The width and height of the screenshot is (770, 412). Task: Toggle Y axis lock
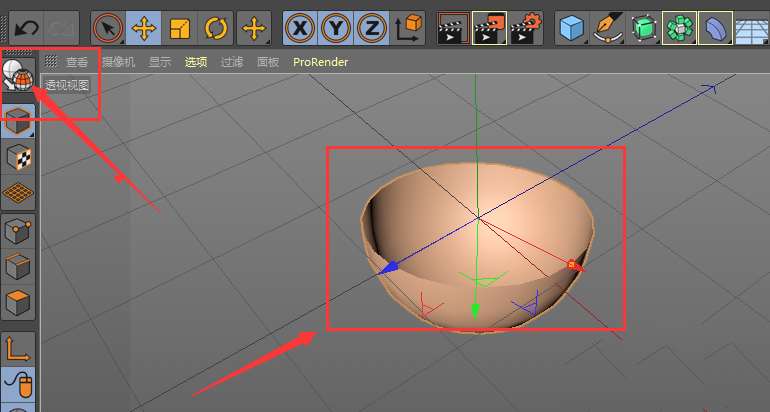point(336,28)
